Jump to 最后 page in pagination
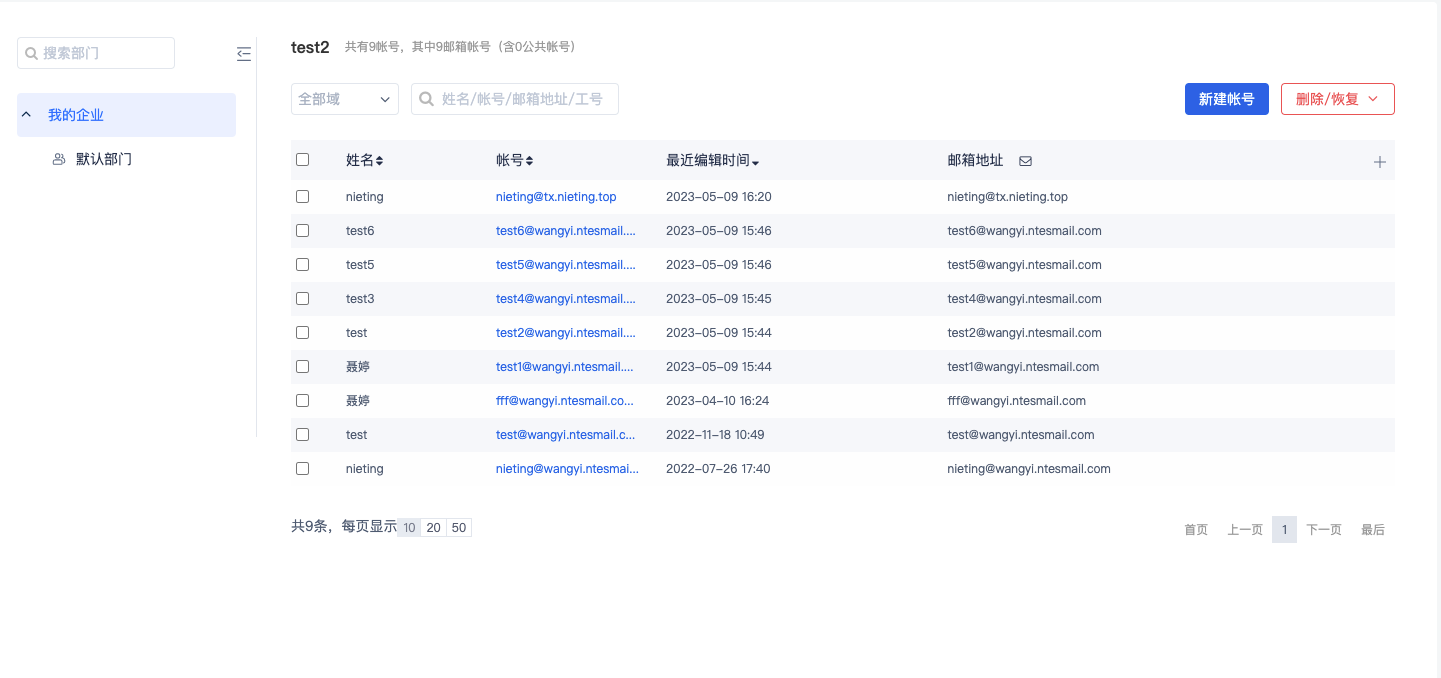Viewport: 1441px width, 678px height. pyautogui.click(x=1372, y=530)
